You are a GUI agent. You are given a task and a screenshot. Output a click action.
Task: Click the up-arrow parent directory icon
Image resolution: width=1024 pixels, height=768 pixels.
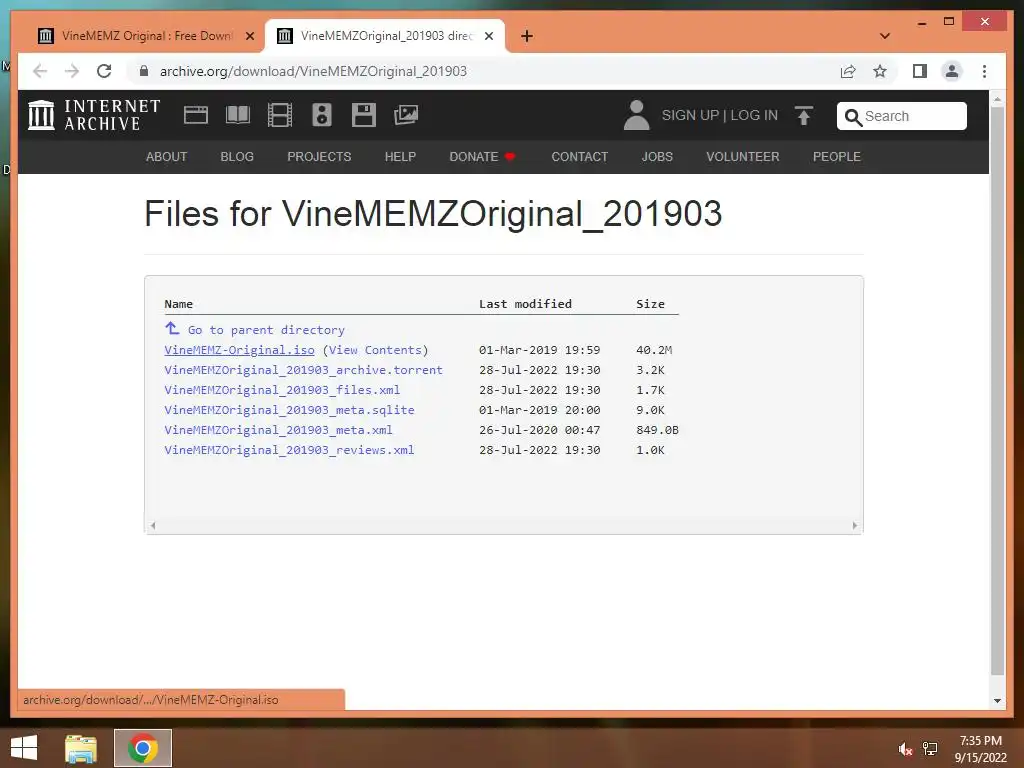point(172,328)
